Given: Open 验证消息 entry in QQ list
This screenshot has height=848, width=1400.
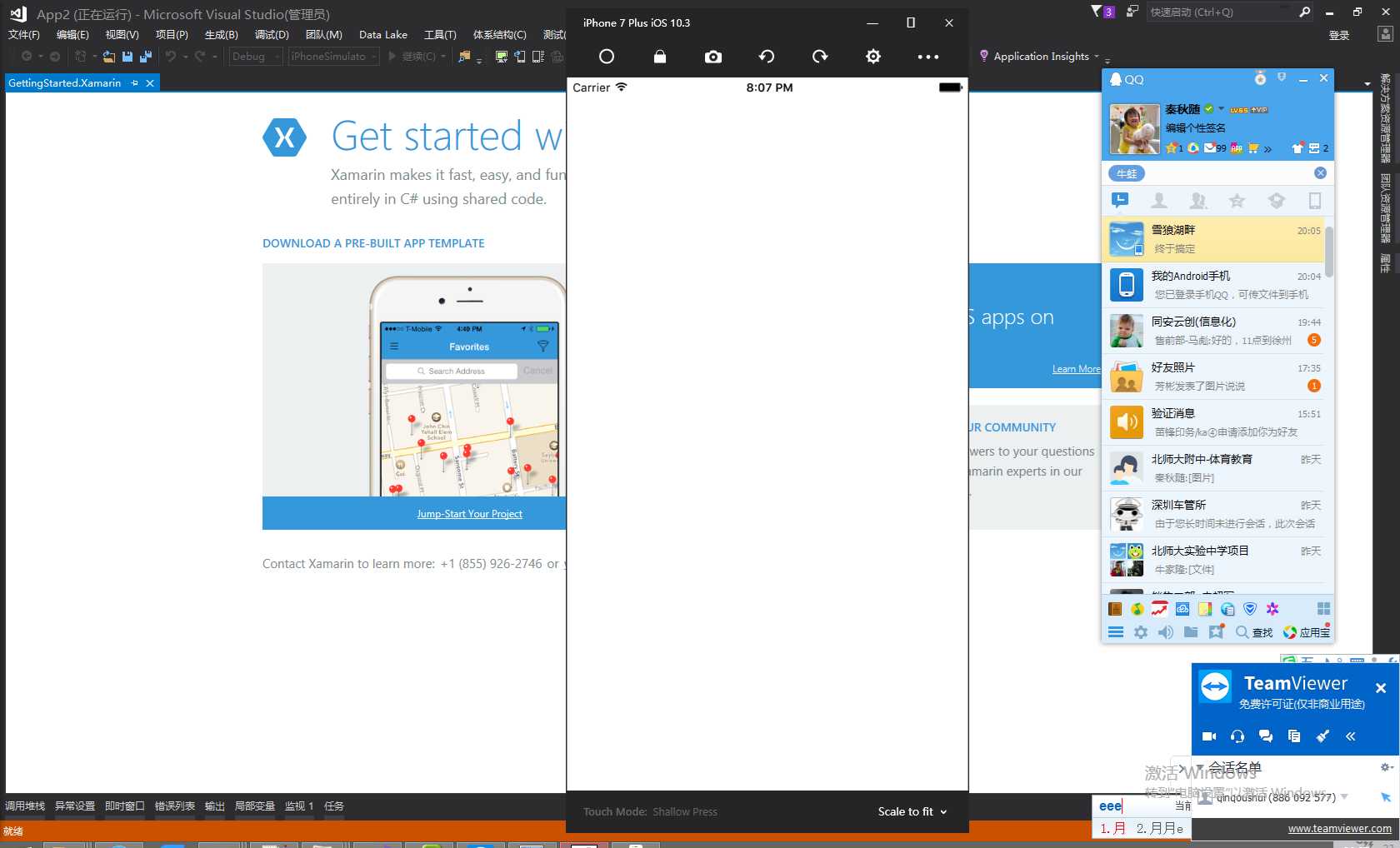Looking at the screenshot, I should (x=1212, y=422).
